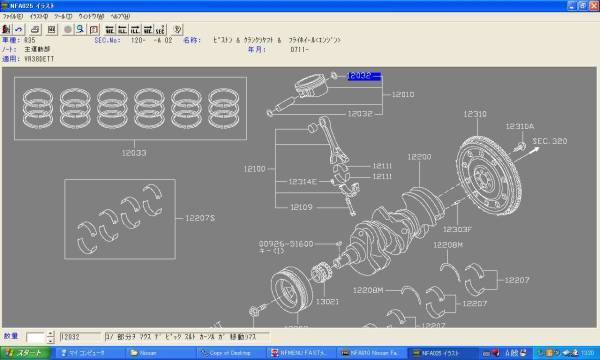The width and height of the screenshot is (600, 360).
Task: Click the magnifying glass search icon
Action: click(x=80, y=29)
